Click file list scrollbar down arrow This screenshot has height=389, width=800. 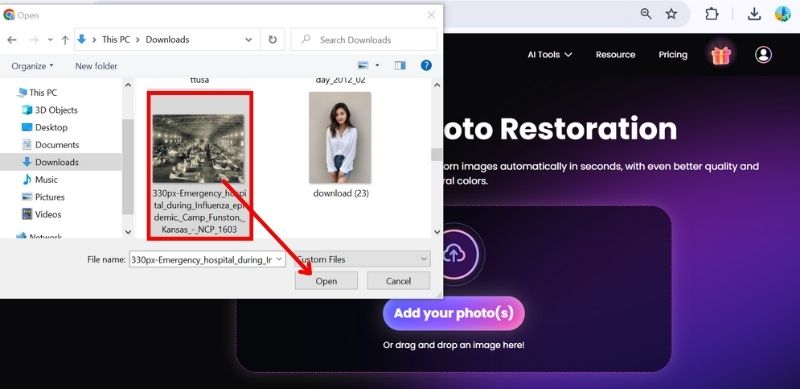pyautogui.click(x=437, y=232)
